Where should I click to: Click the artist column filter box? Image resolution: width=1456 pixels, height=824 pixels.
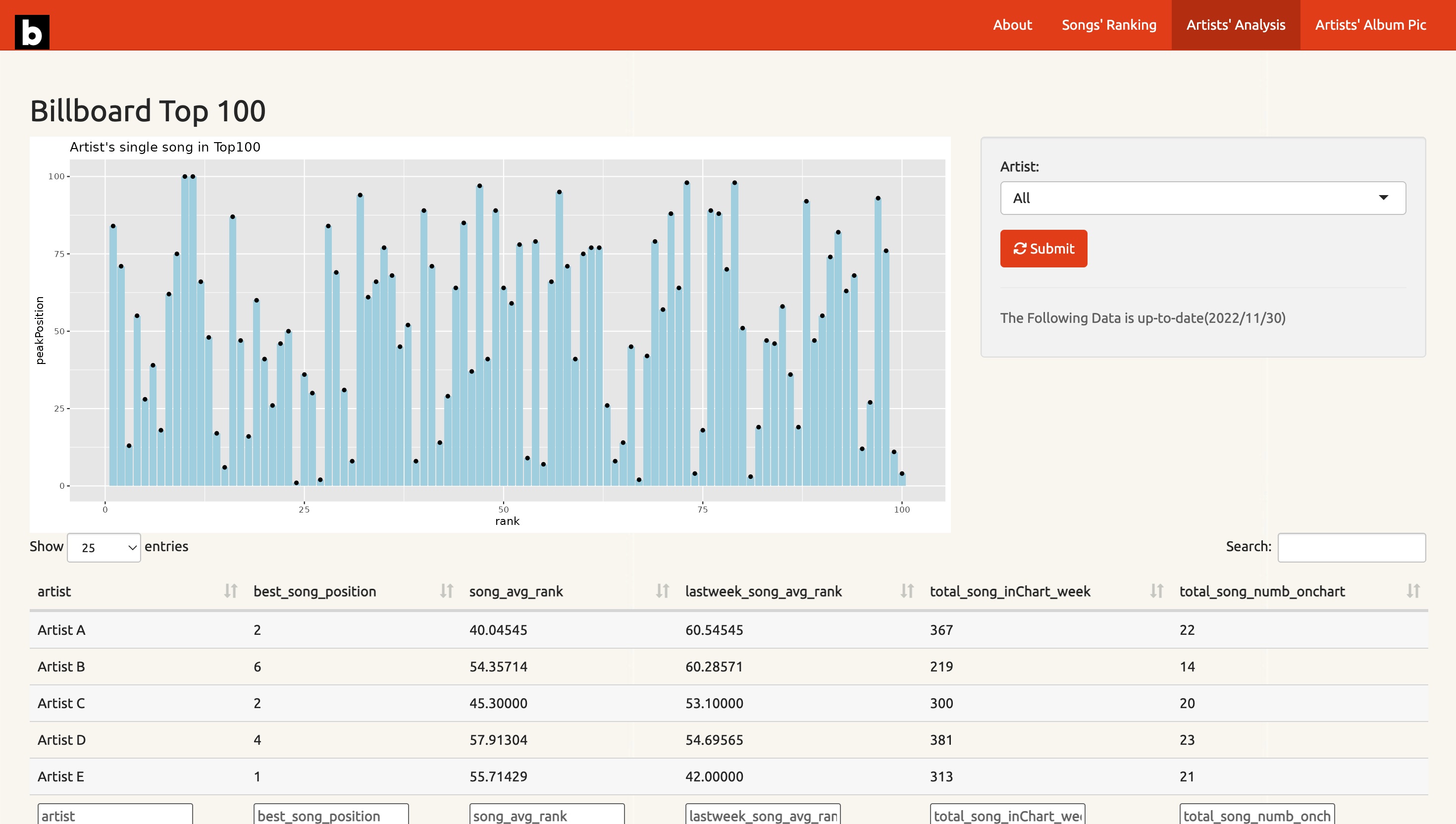coord(115,815)
